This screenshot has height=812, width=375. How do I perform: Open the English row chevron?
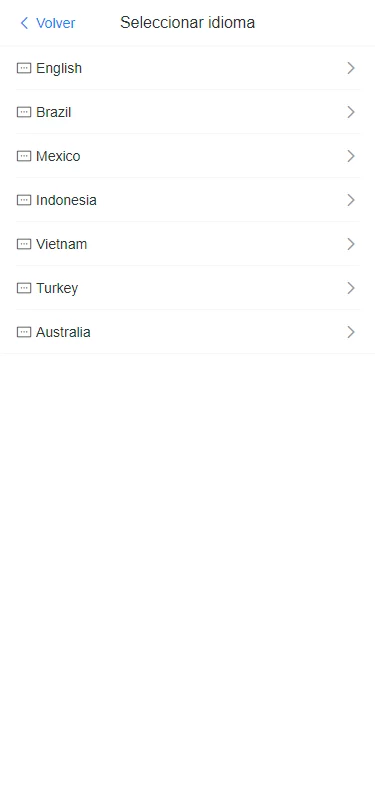tap(351, 68)
